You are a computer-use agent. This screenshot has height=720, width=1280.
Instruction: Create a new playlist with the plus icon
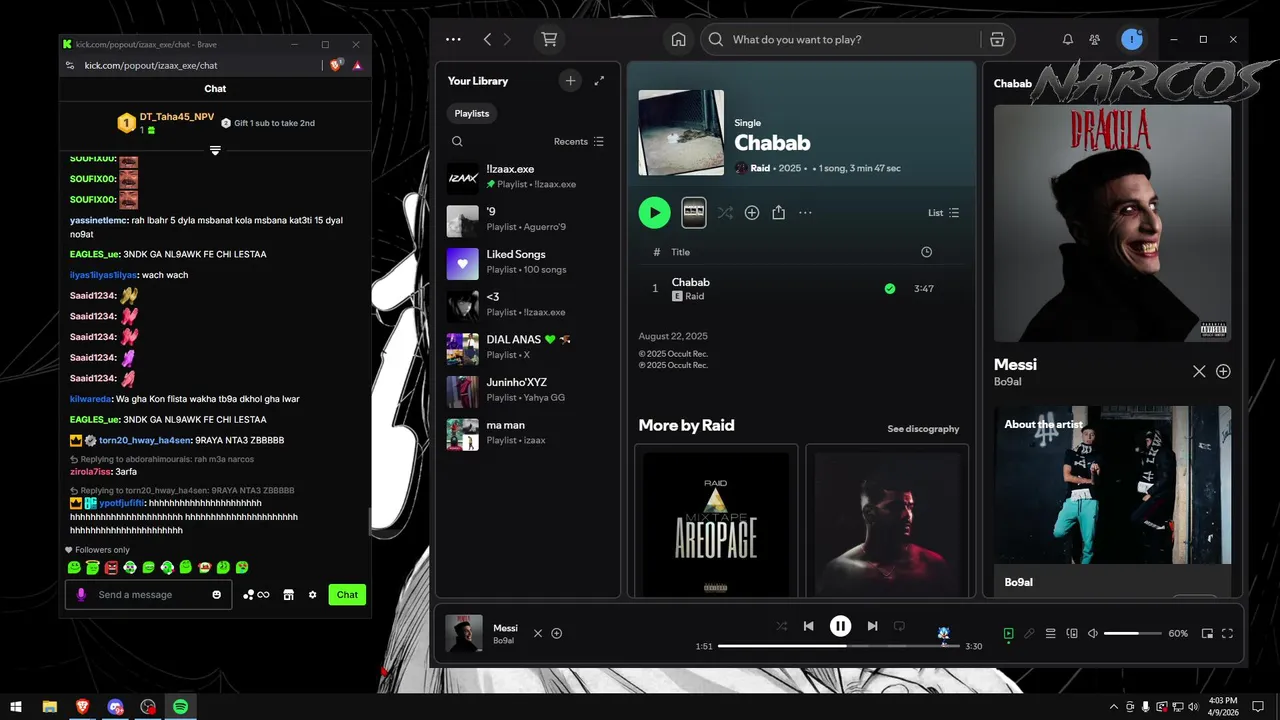pos(570,81)
